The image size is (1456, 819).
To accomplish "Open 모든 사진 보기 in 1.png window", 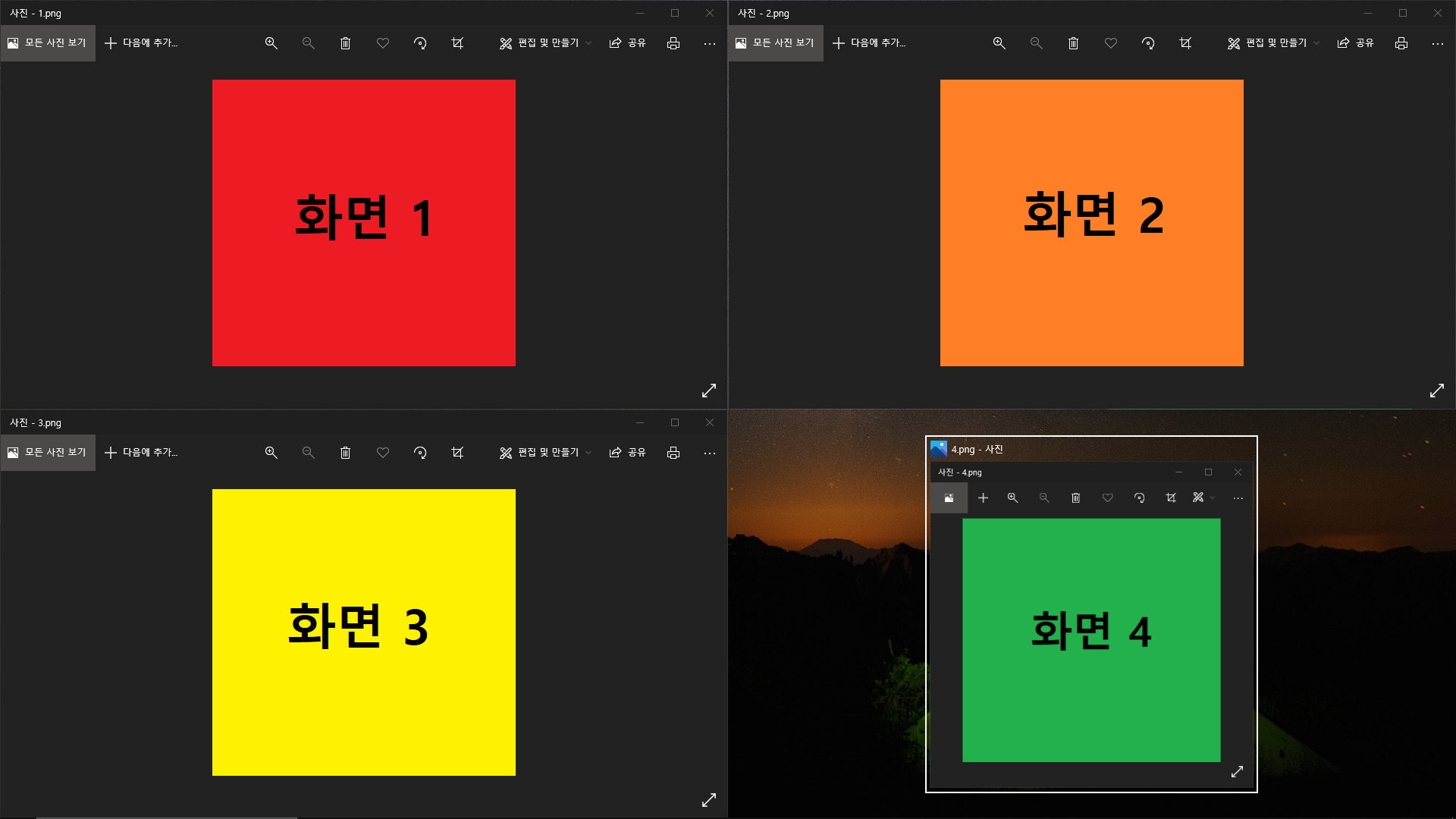I will click(48, 43).
